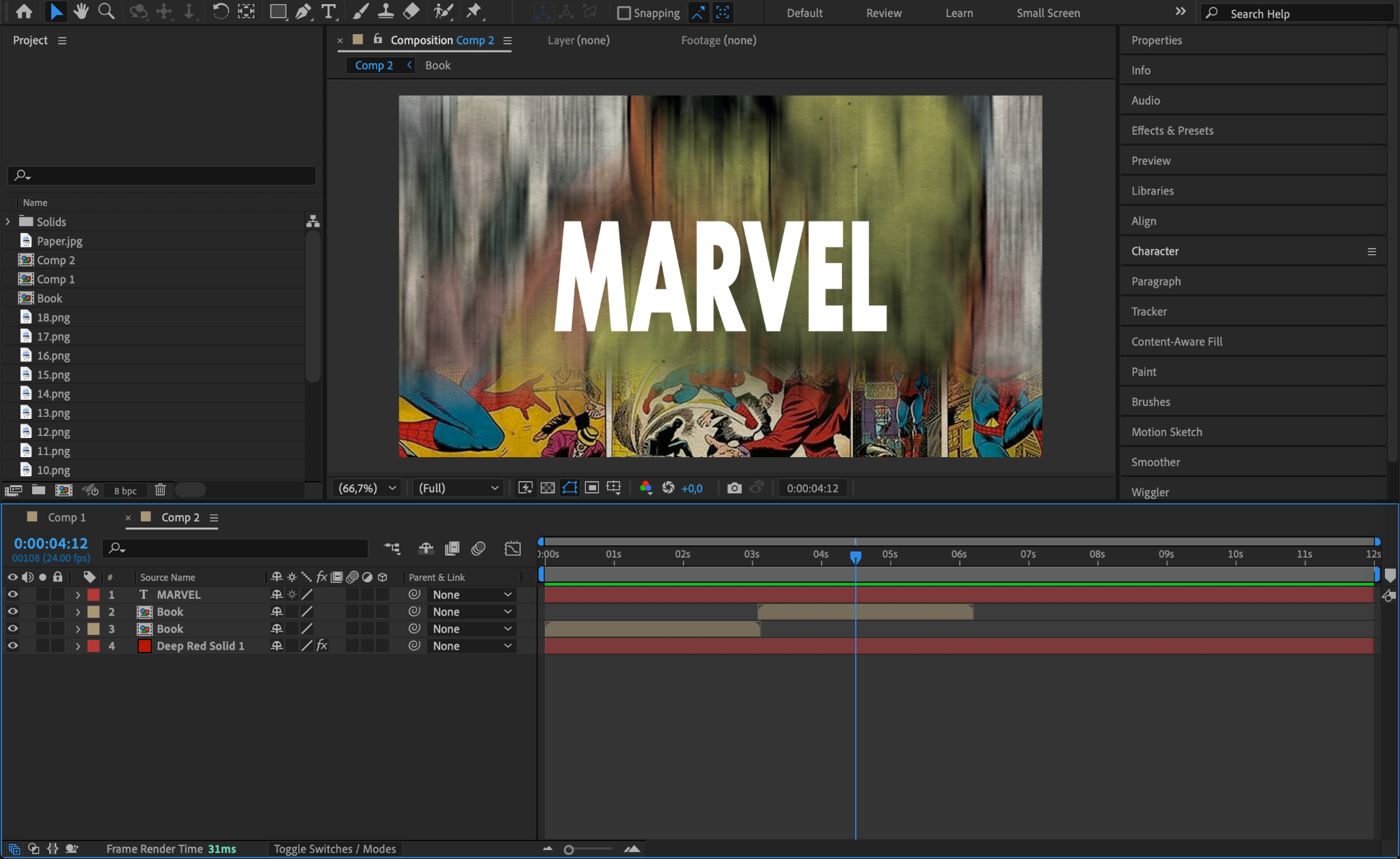Click the snapshot camera icon
This screenshot has width=1400, height=859.
(x=734, y=488)
